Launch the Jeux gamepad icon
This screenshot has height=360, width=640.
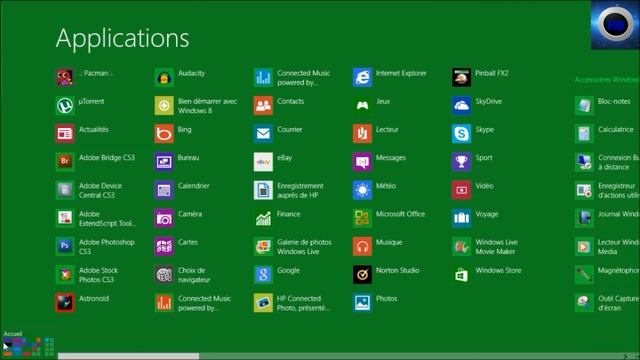coord(362,105)
